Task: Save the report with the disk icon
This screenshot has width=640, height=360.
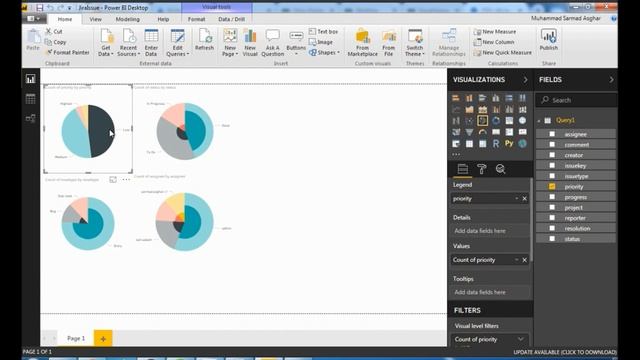Action: pyautogui.click(x=40, y=8)
